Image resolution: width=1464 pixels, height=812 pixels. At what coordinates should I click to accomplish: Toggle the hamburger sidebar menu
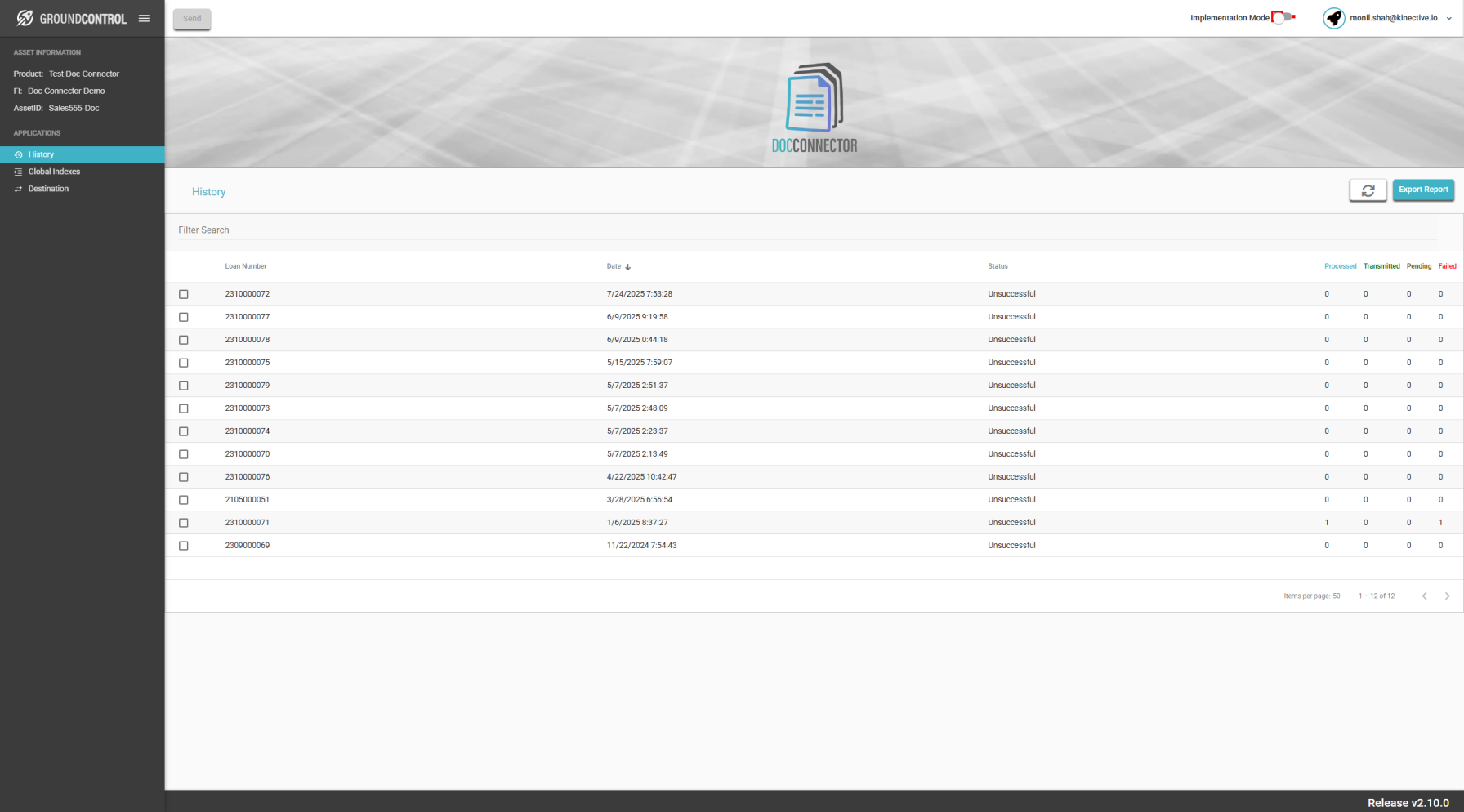point(144,18)
